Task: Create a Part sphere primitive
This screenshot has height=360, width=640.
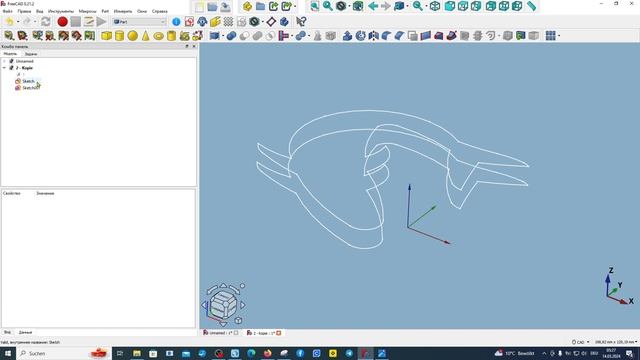Action: click(x=132, y=36)
